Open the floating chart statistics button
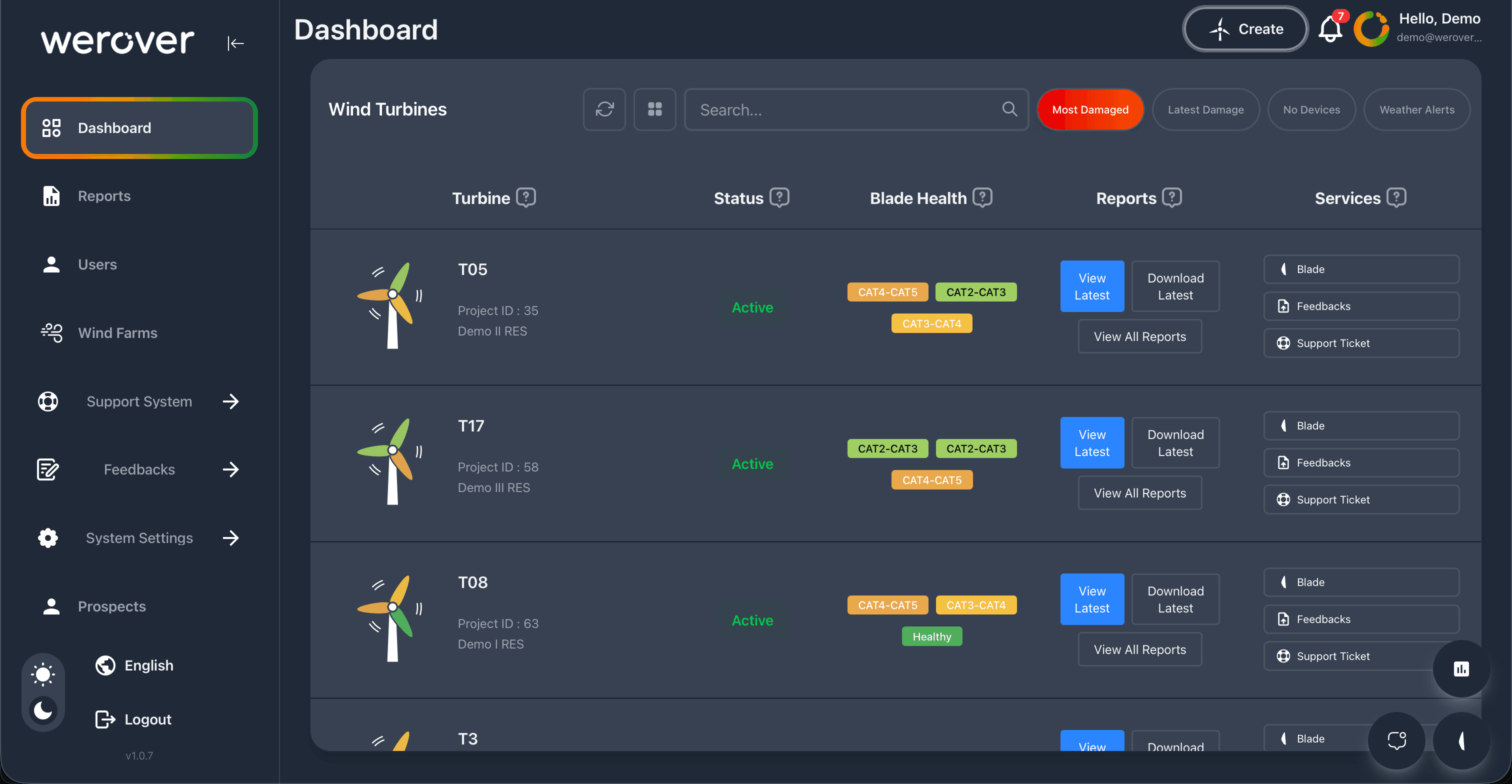Screen dimensions: 1512x784 point(1461,669)
